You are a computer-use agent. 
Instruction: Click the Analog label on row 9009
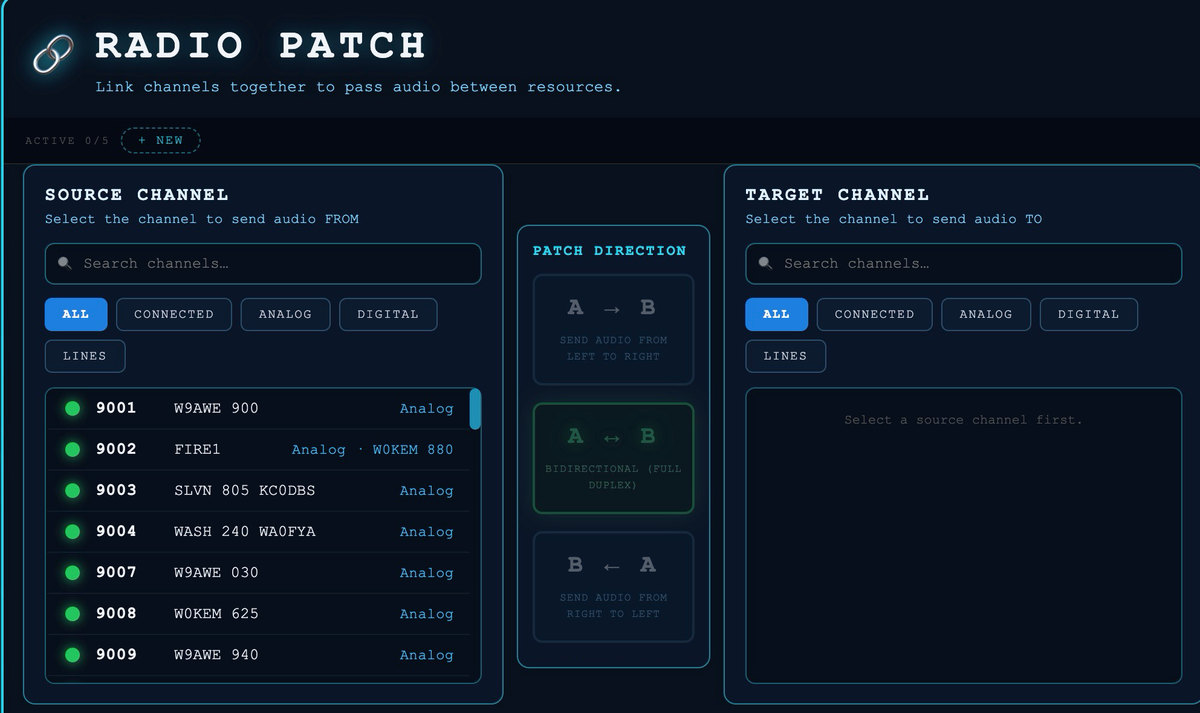coord(427,655)
